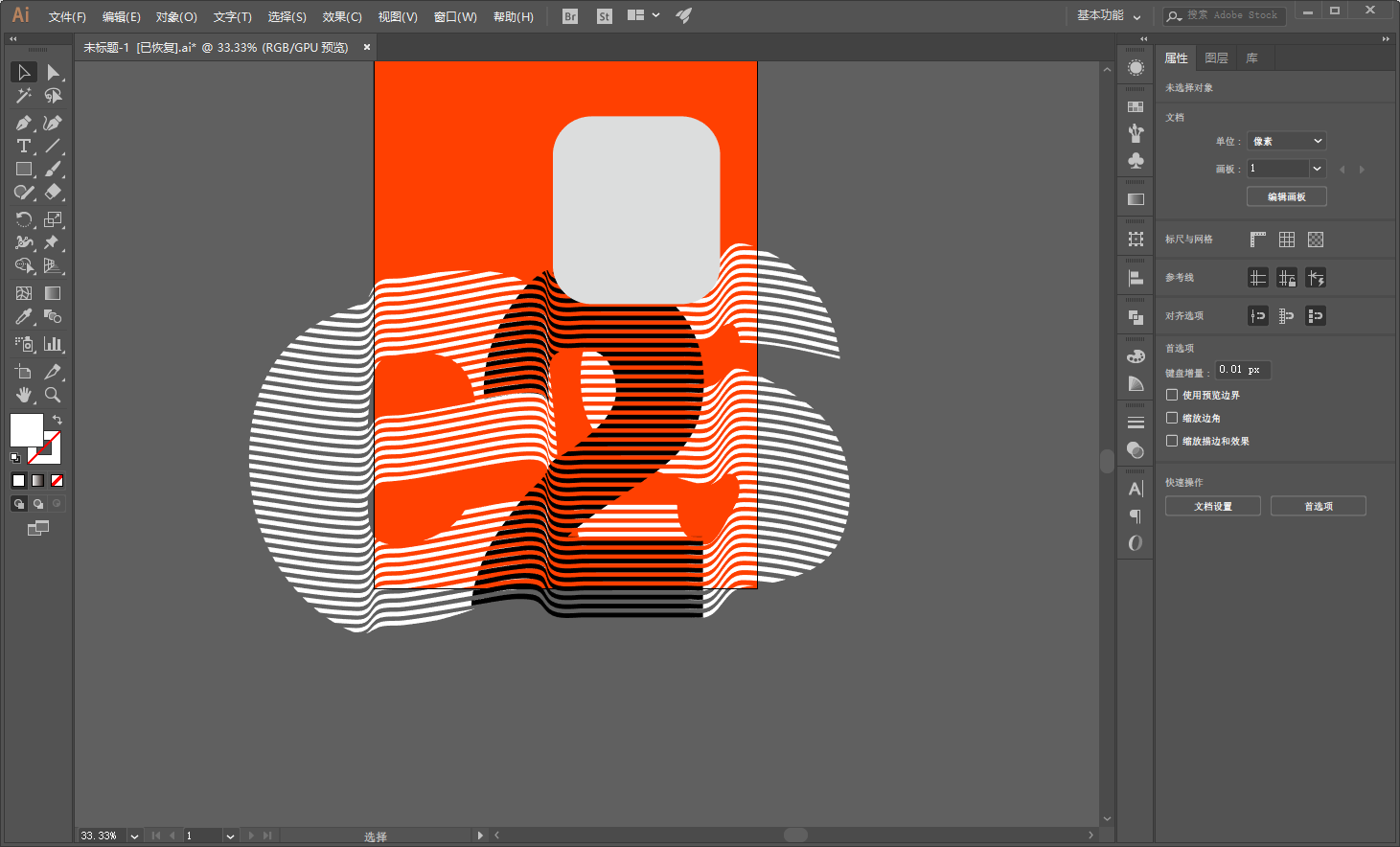This screenshot has height=847, width=1400.
Task: Open the 单位 units dropdown
Action: click(x=1287, y=141)
